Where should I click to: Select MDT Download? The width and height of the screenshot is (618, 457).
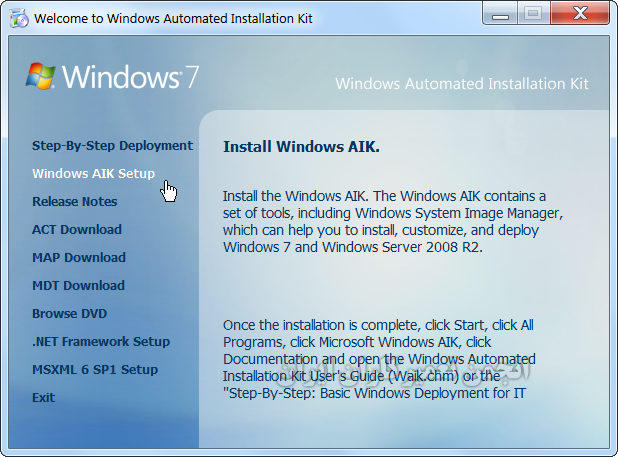(x=78, y=286)
